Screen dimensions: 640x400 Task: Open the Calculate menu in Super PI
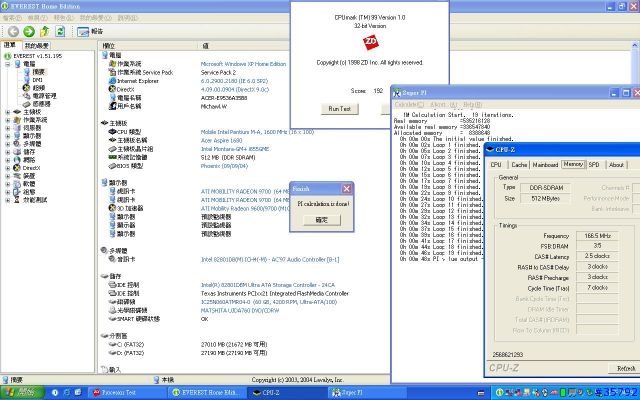coord(409,105)
